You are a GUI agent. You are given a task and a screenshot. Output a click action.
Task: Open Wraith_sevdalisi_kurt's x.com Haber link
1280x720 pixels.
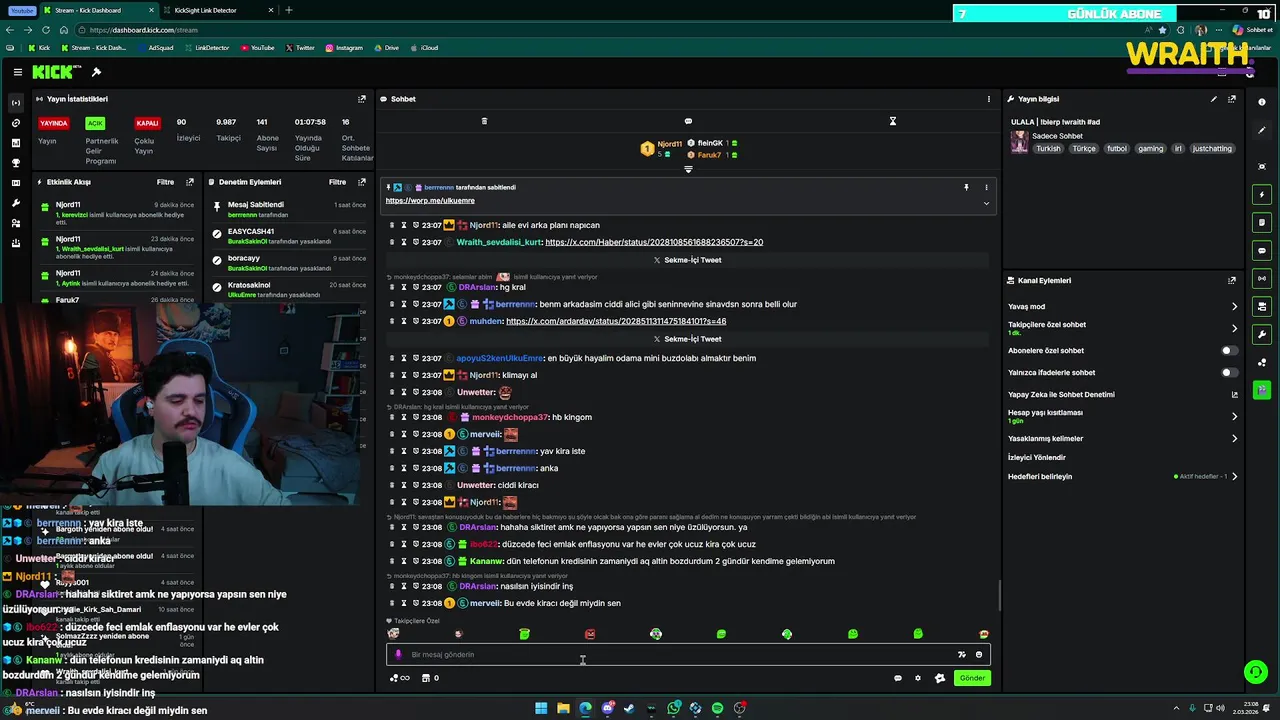654,242
